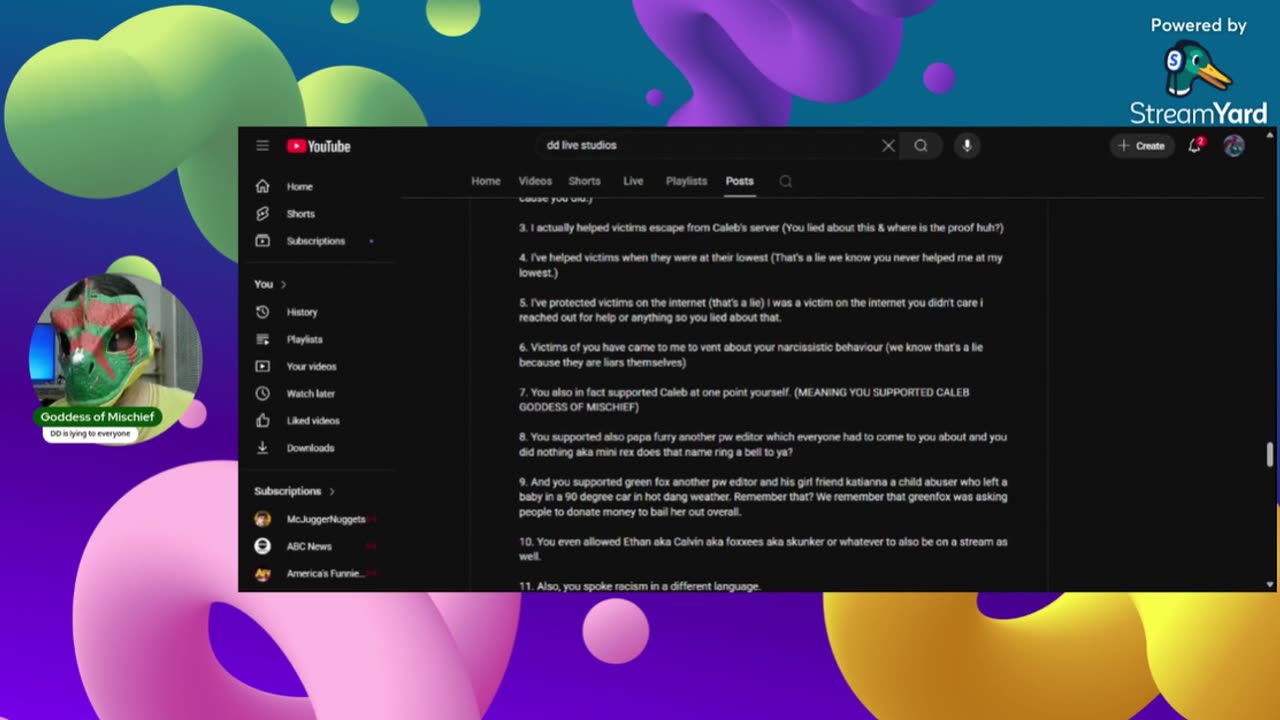Open the account avatar menu
Viewport: 1280px width, 720px height.
point(1234,146)
